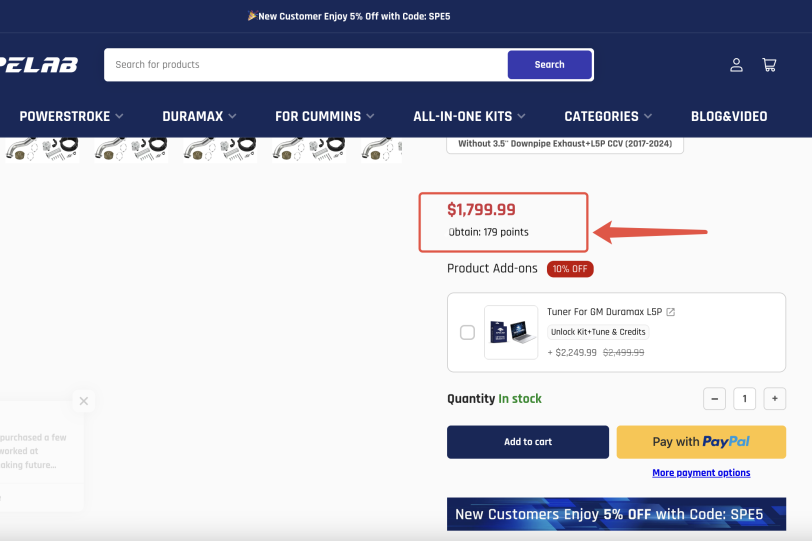This screenshot has width=812, height=541.
Task: Click external link icon beside Tuner title
Action: click(671, 312)
